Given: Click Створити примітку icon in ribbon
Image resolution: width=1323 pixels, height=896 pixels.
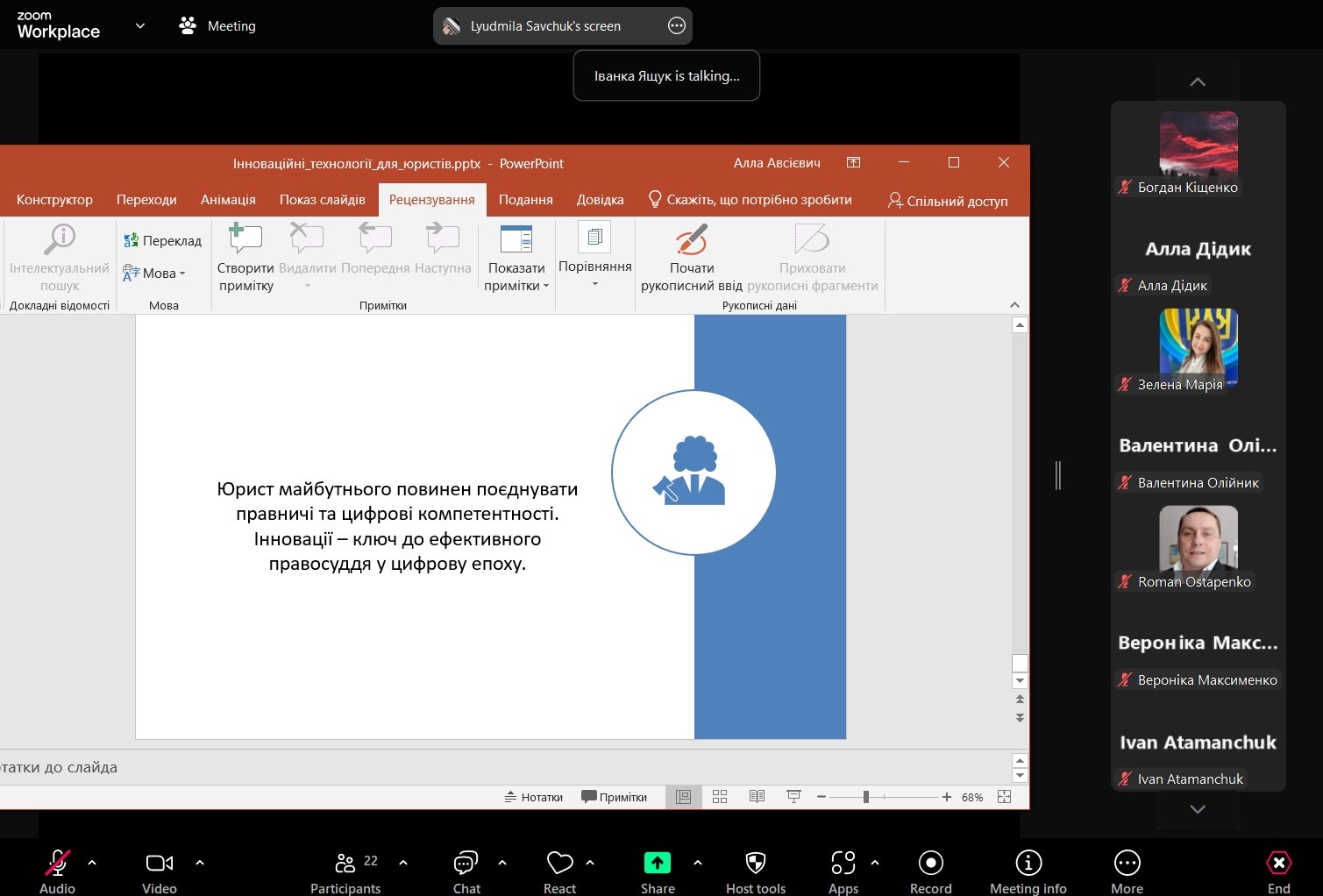Looking at the screenshot, I should tap(245, 239).
